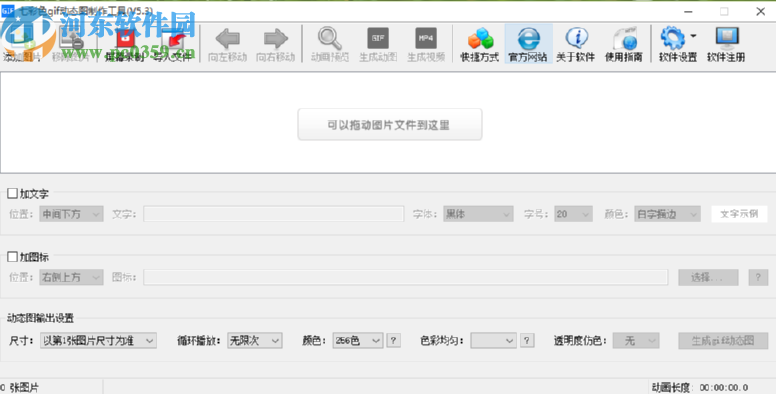Open the 官方网站 browser icon
Image resolution: width=776 pixels, height=394 pixels.
[x=528, y=39]
